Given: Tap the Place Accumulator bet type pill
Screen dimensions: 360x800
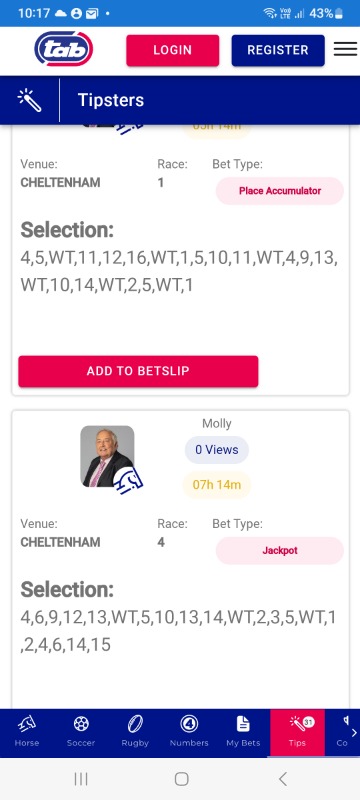Looking at the screenshot, I should point(280,191).
